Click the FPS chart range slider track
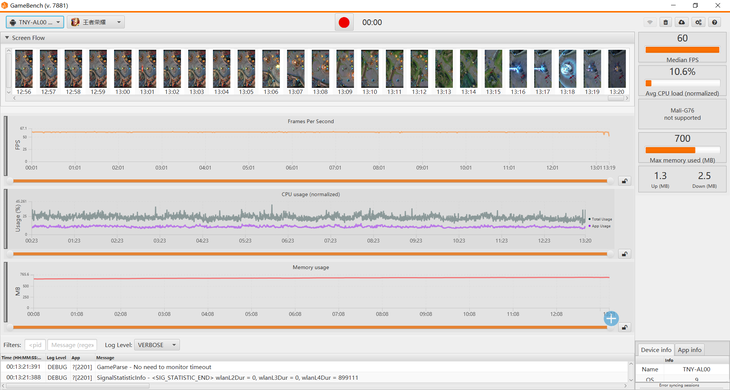 click(x=310, y=181)
